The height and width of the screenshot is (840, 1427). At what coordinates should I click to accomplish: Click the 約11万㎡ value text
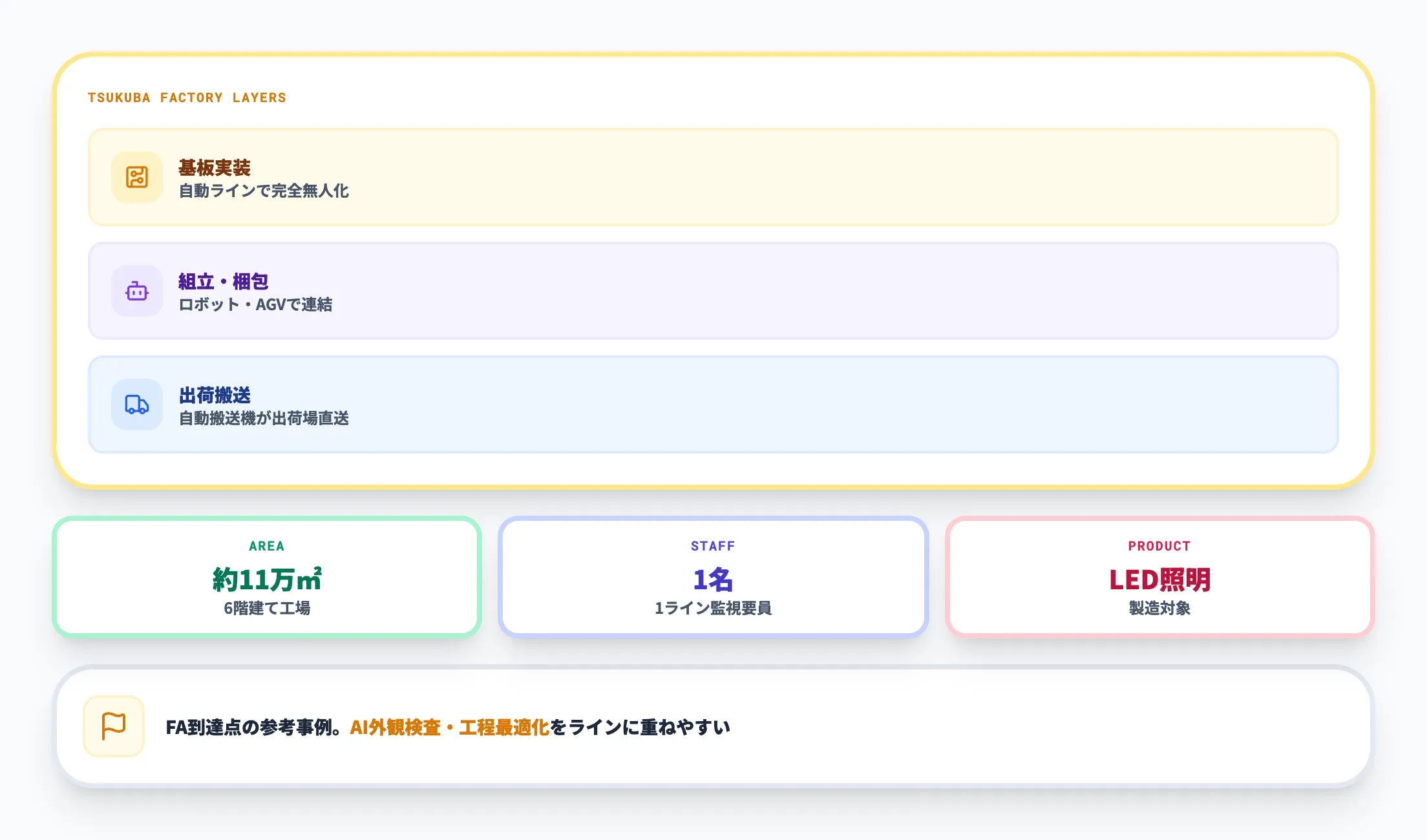(267, 580)
